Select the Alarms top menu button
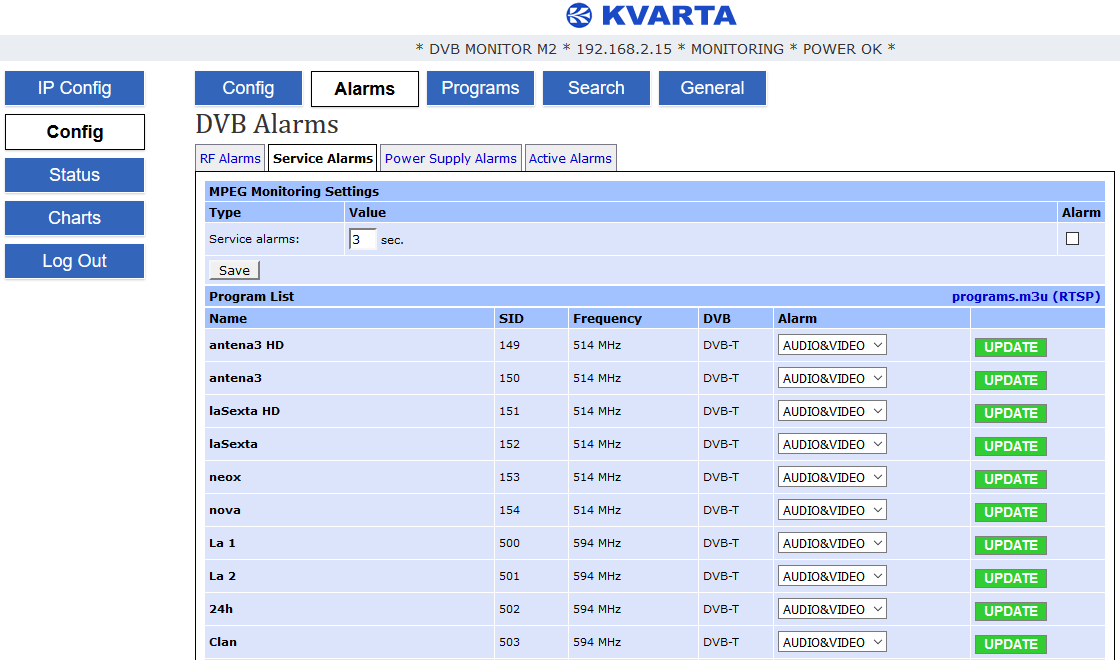The image size is (1120, 660). (x=365, y=89)
